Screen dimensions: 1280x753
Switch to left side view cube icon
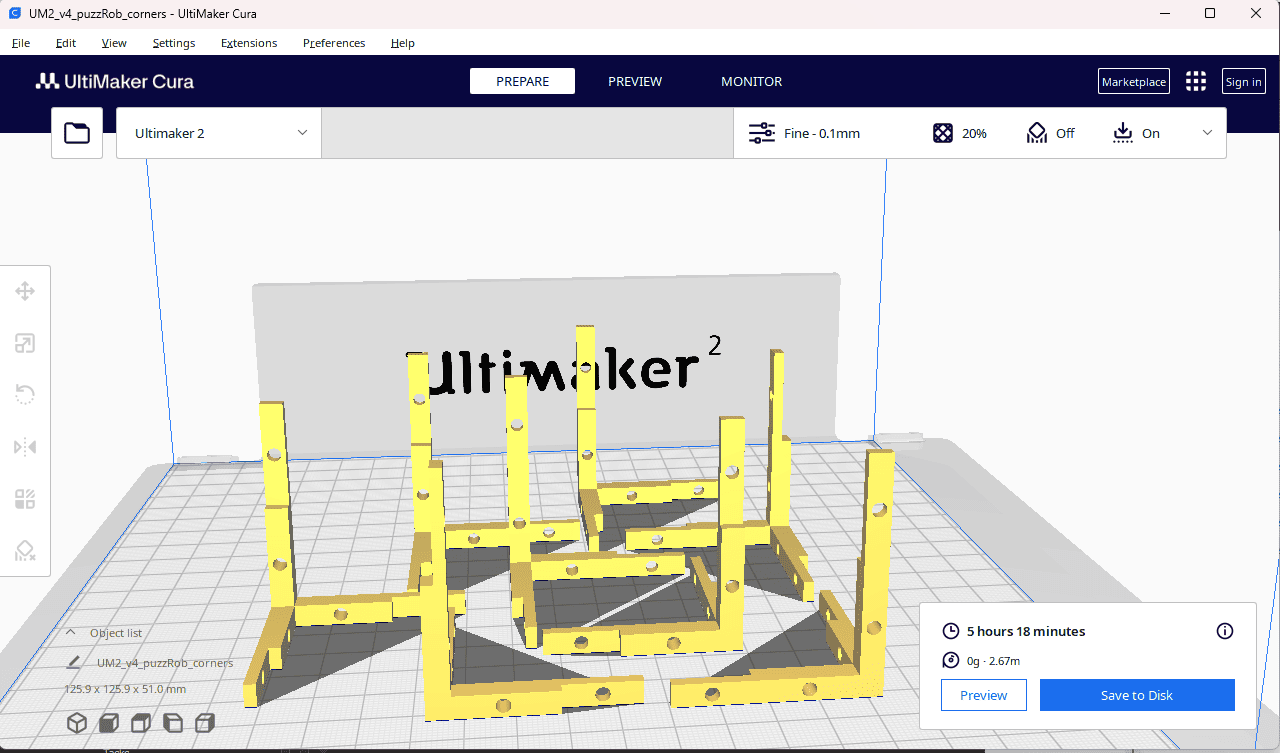click(x=173, y=723)
